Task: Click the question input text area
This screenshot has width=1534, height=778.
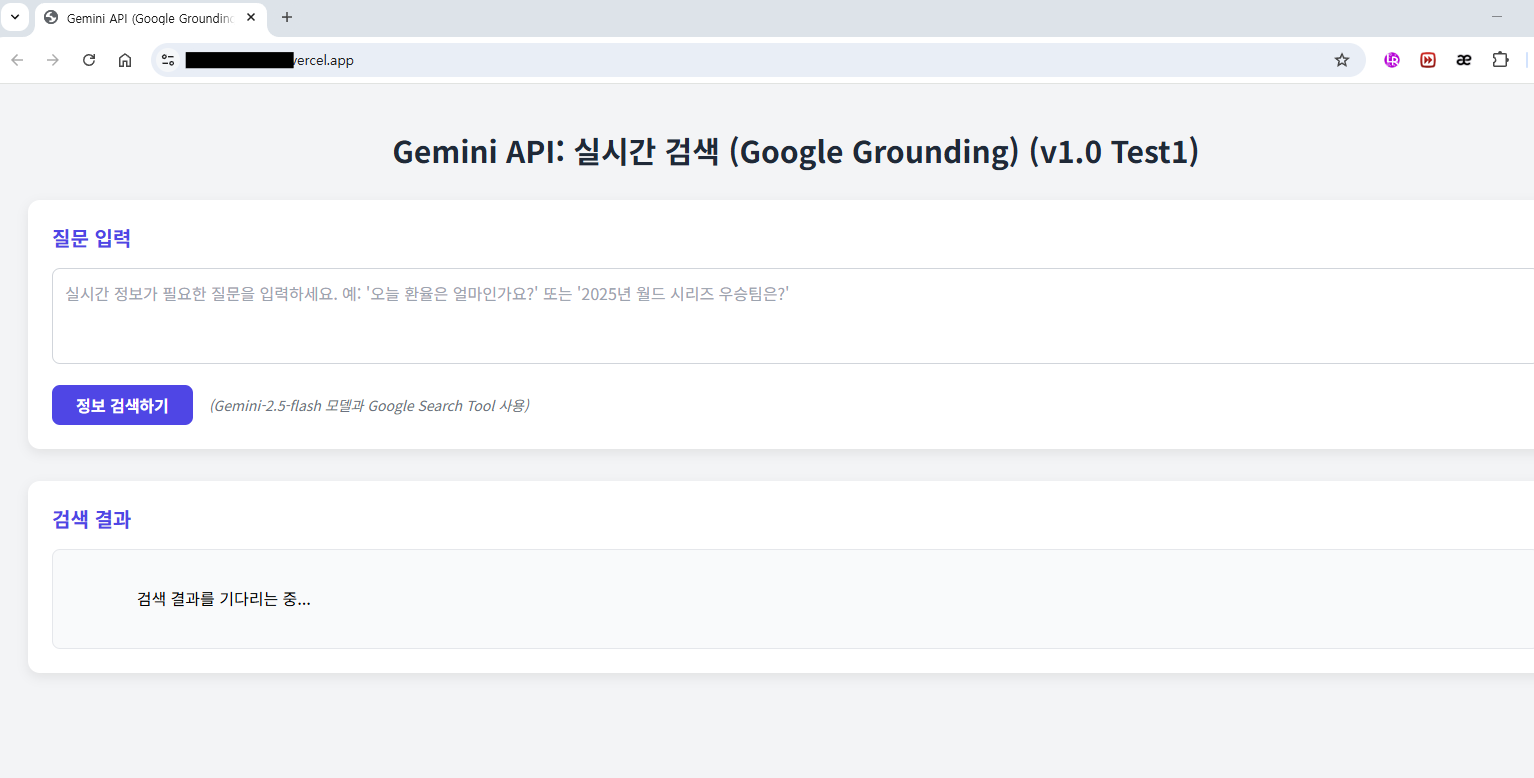Action: 793,316
